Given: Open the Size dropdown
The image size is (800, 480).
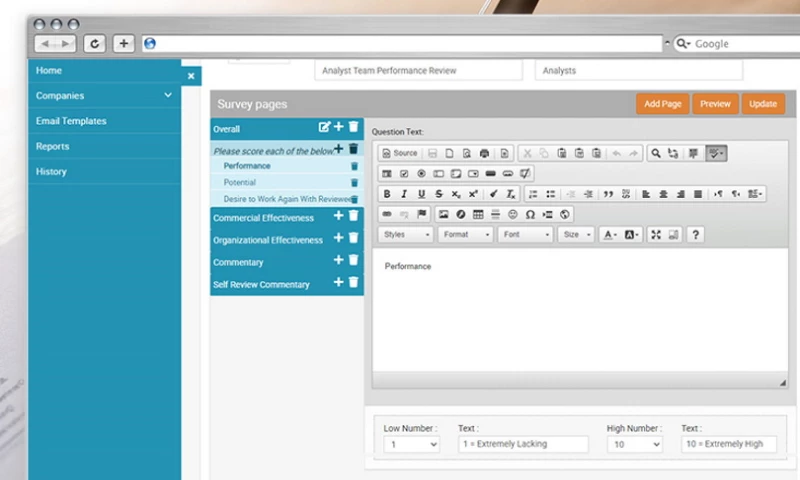Looking at the screenshot, I should coord(576,235).
